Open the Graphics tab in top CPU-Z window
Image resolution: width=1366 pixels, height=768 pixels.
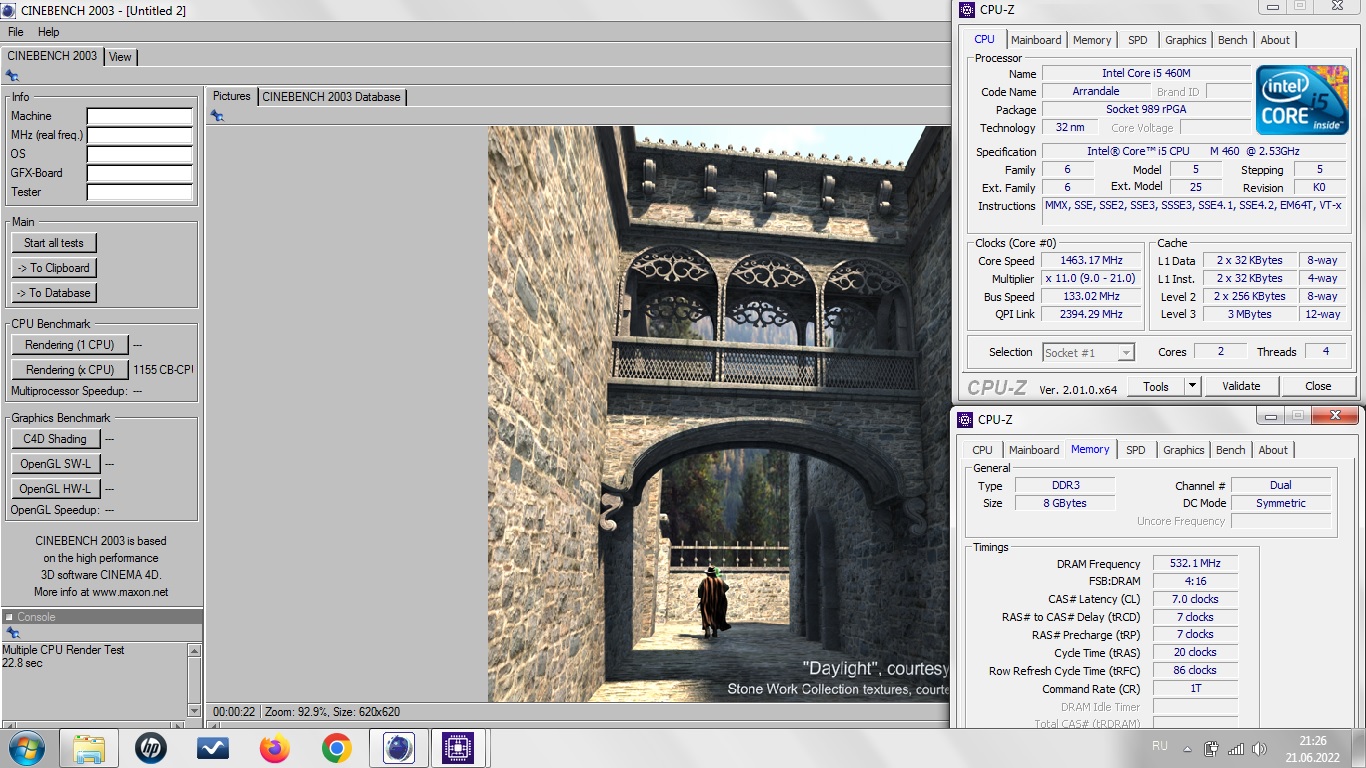1186,40
